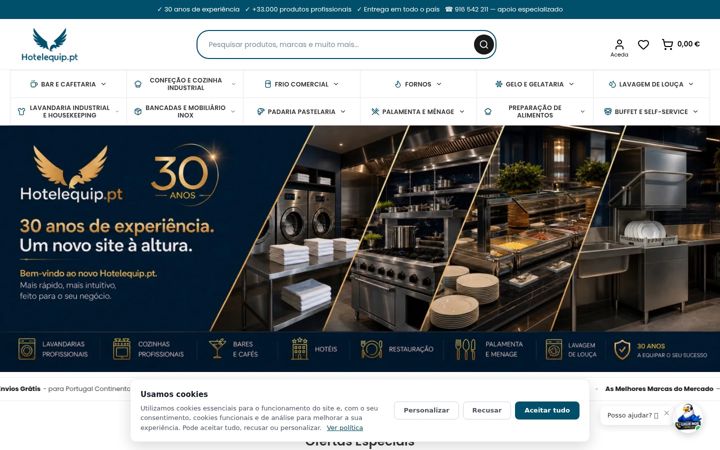Image resolution: width=720 pixels, height=450 pixels.
Task: Expand the Lavagem de Louça menu chevron
Action: [x=691, y=84]
